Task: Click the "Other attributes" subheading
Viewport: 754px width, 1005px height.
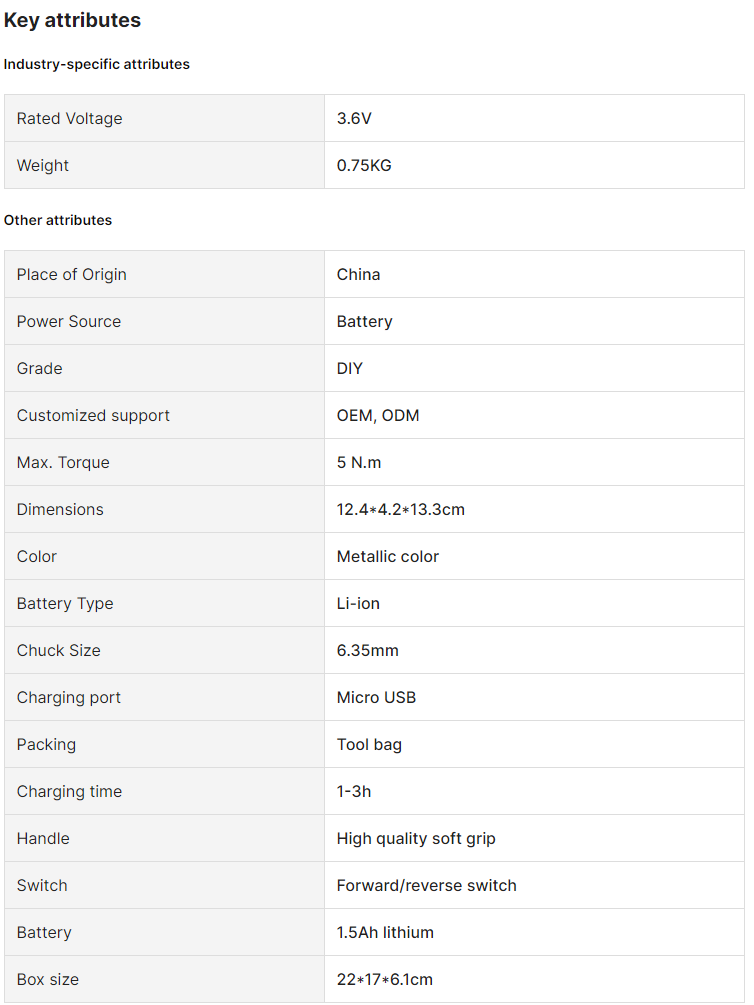Action: coord(58,220)
